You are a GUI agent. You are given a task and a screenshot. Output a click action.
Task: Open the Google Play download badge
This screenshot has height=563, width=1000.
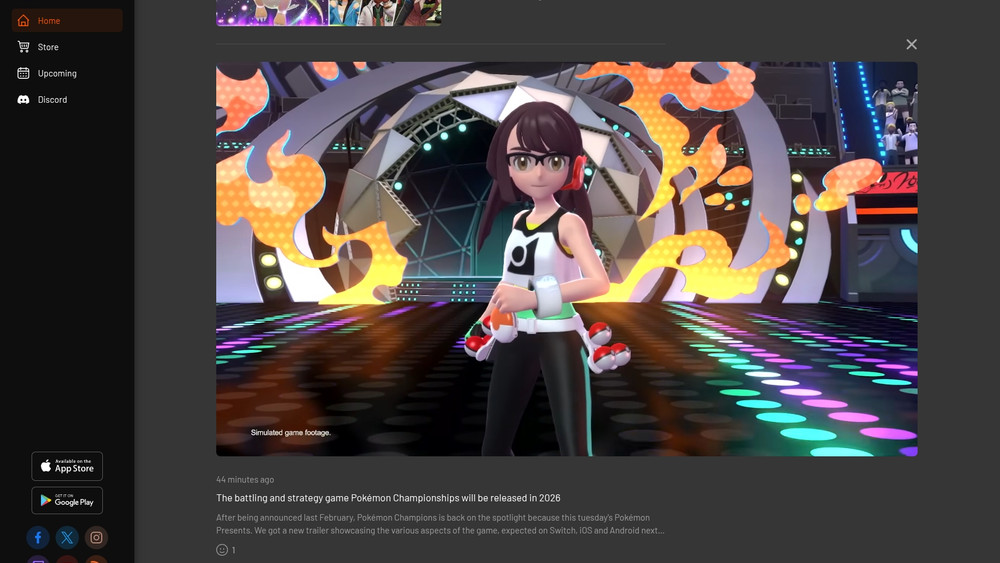tap(67, 501)
